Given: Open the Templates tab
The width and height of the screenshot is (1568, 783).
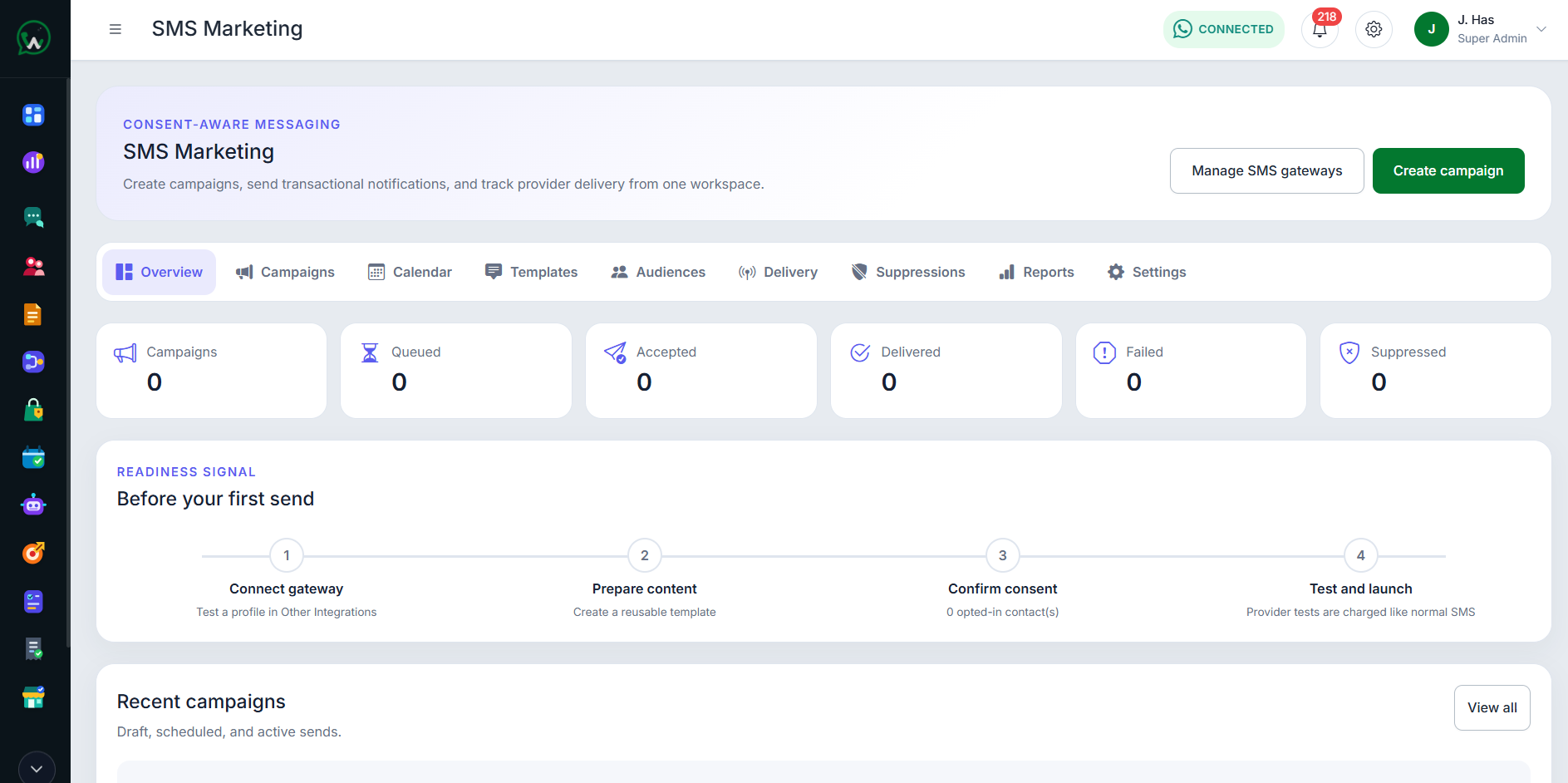Looking at the screenshot, I should [x=531, y=272].
